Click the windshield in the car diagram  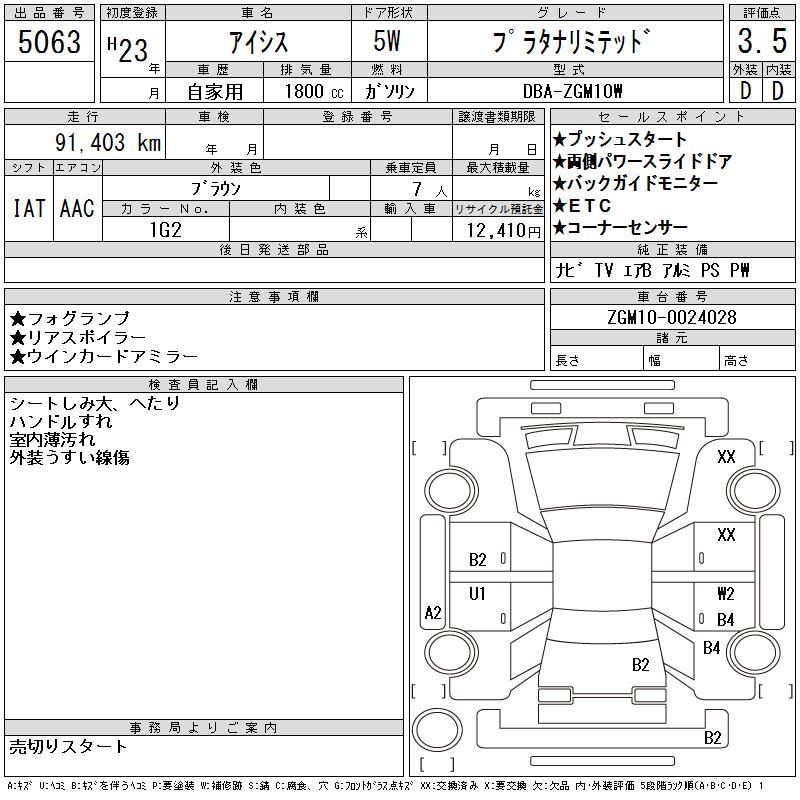602,479
